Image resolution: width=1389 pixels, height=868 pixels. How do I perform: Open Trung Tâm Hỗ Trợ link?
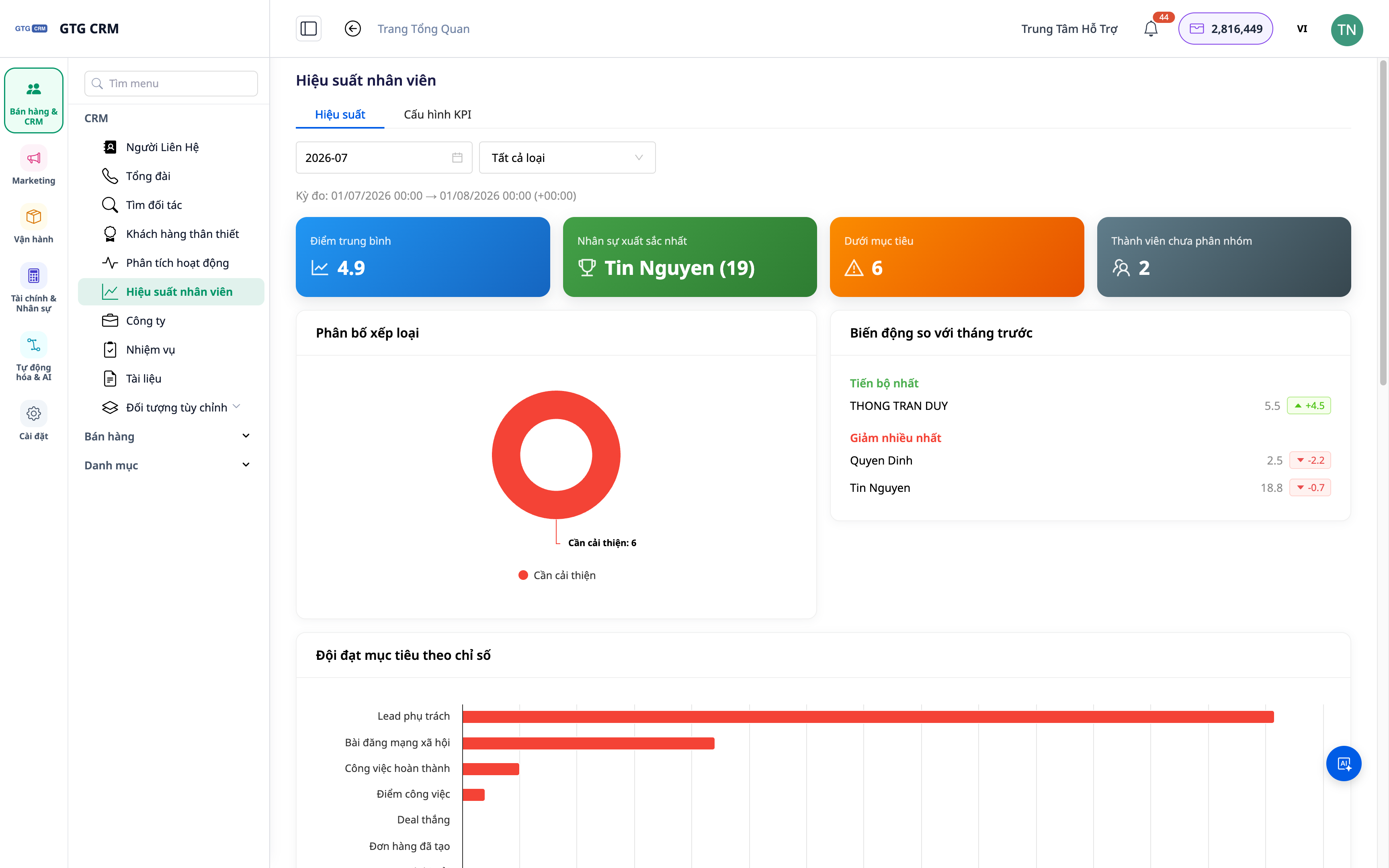coord(1069,29)
